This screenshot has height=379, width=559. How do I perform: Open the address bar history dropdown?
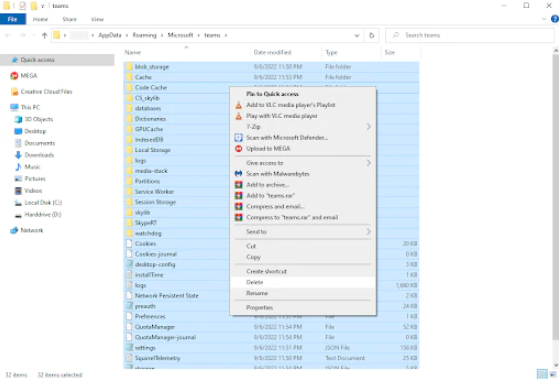357,35
